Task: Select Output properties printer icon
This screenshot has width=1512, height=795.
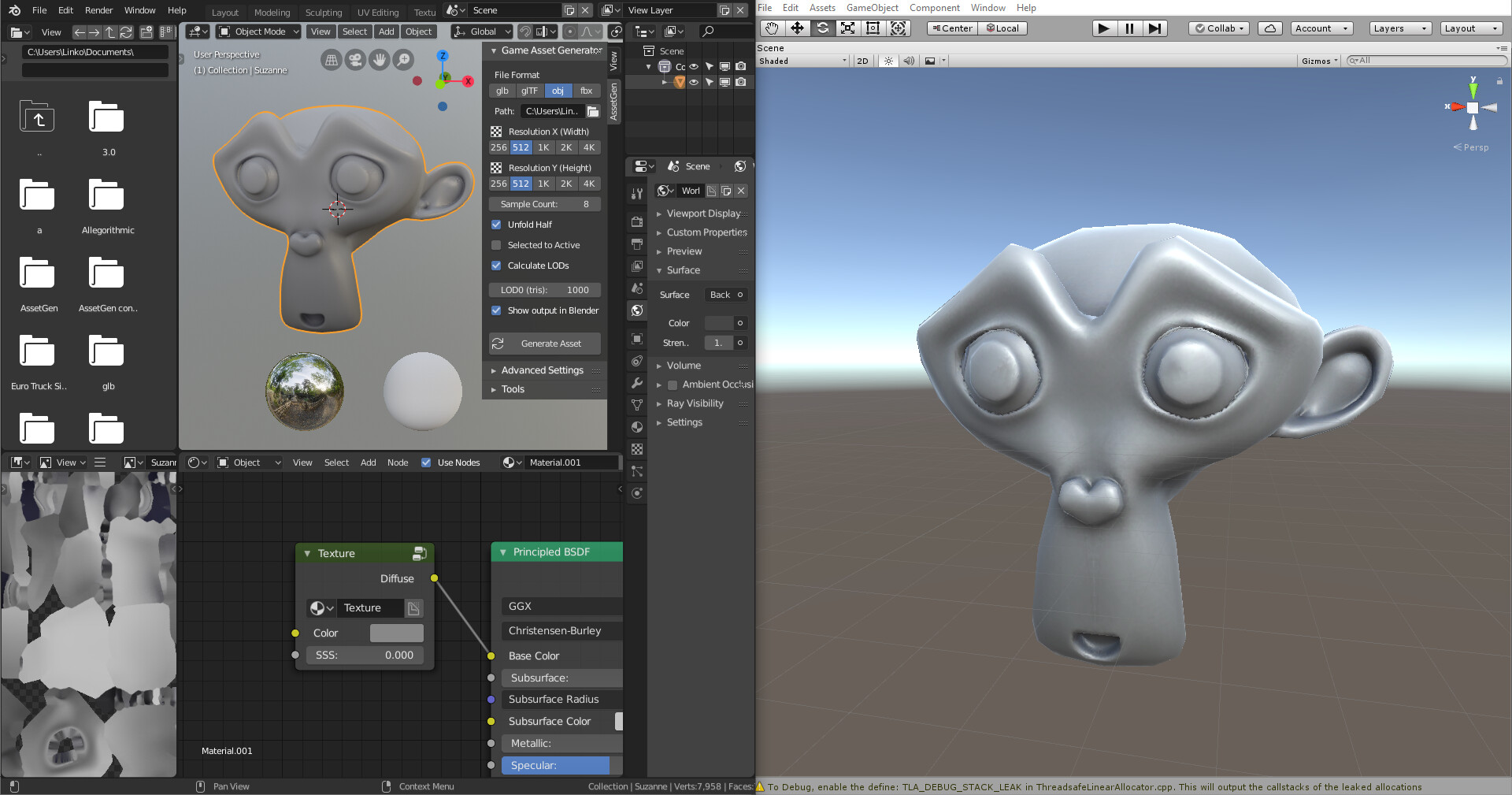Action: pos(636,244)
